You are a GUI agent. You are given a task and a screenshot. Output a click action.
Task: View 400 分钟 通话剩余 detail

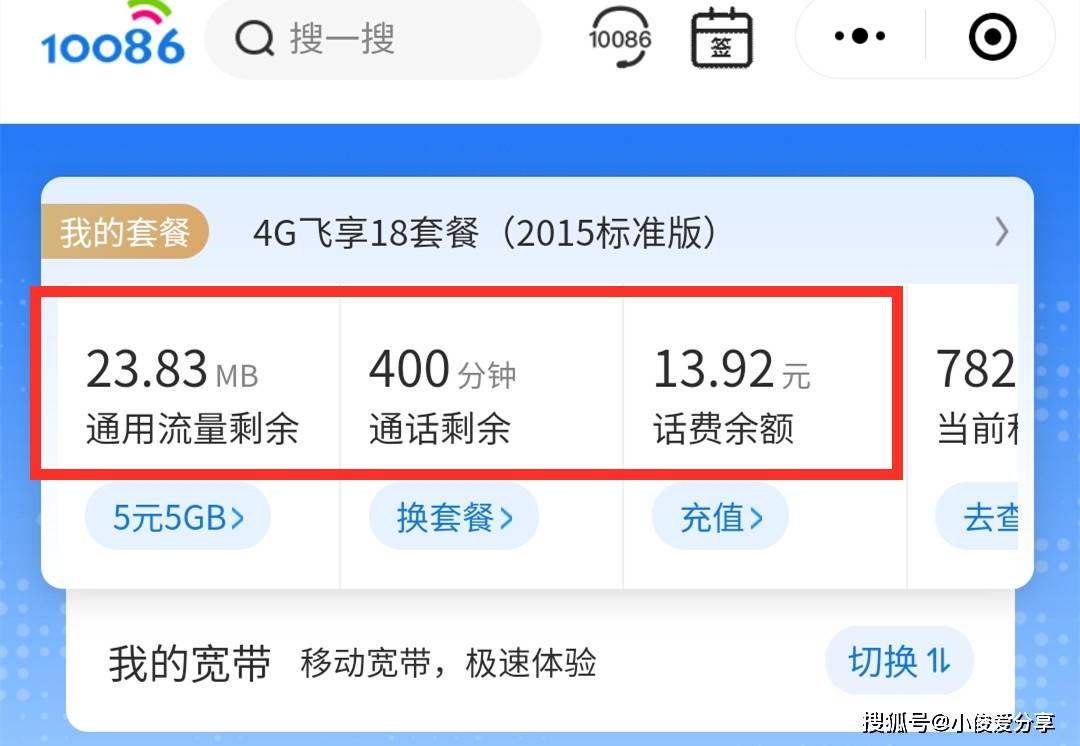click(481, 396)
